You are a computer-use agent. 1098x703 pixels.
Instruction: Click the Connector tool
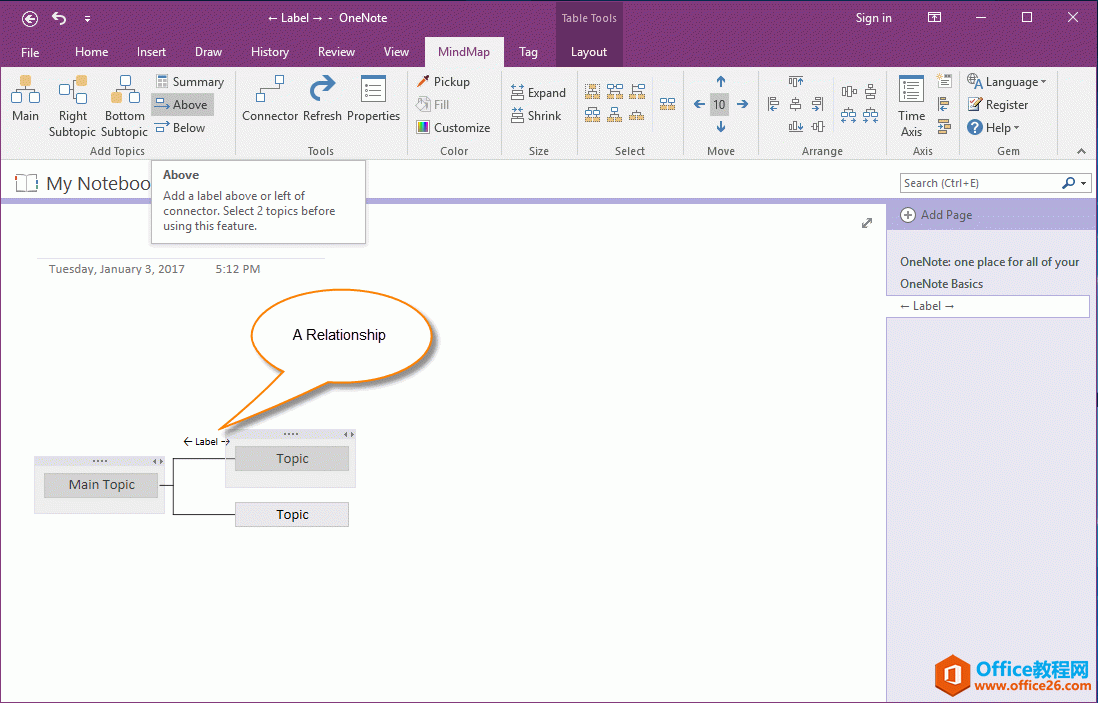(270, 100)
